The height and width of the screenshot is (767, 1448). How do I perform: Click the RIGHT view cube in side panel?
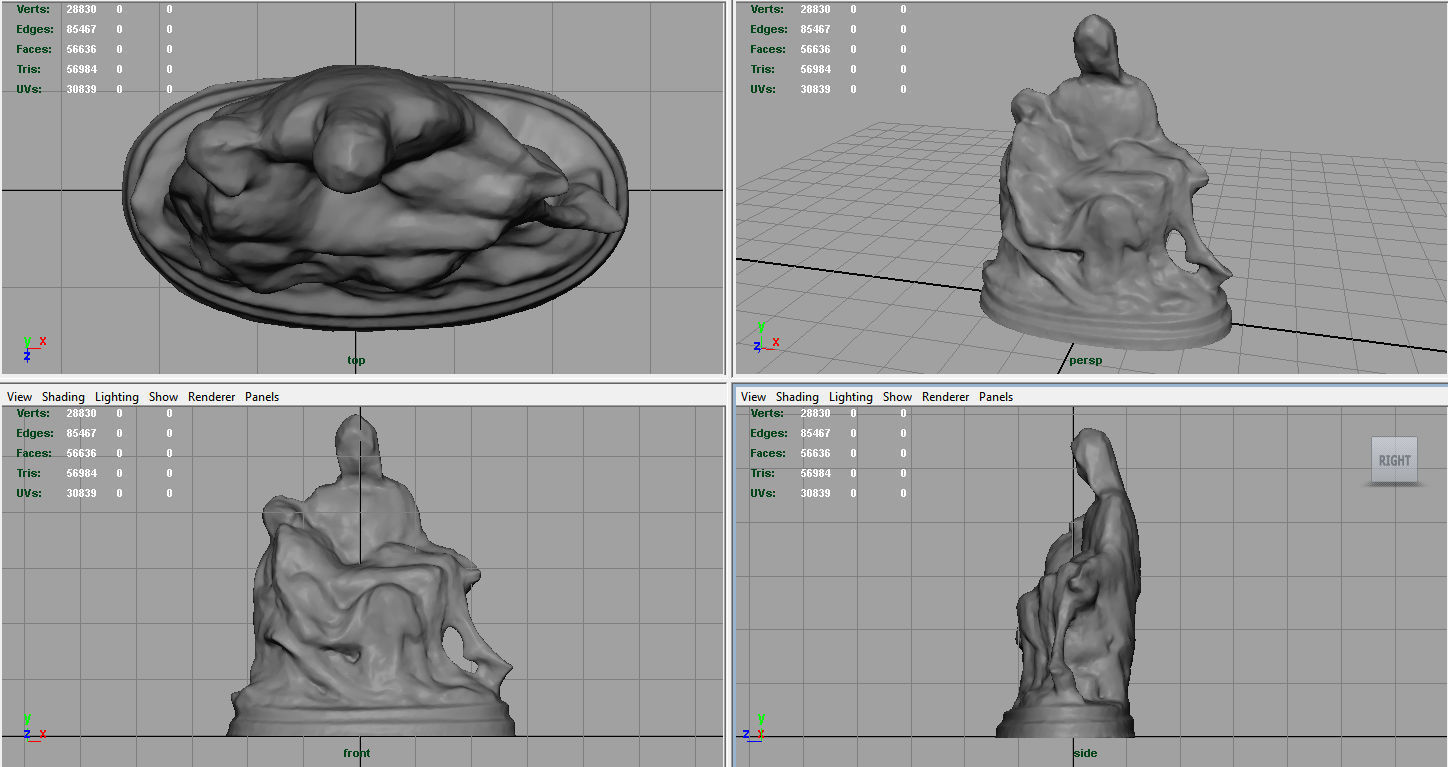[x=1394, y=460]
